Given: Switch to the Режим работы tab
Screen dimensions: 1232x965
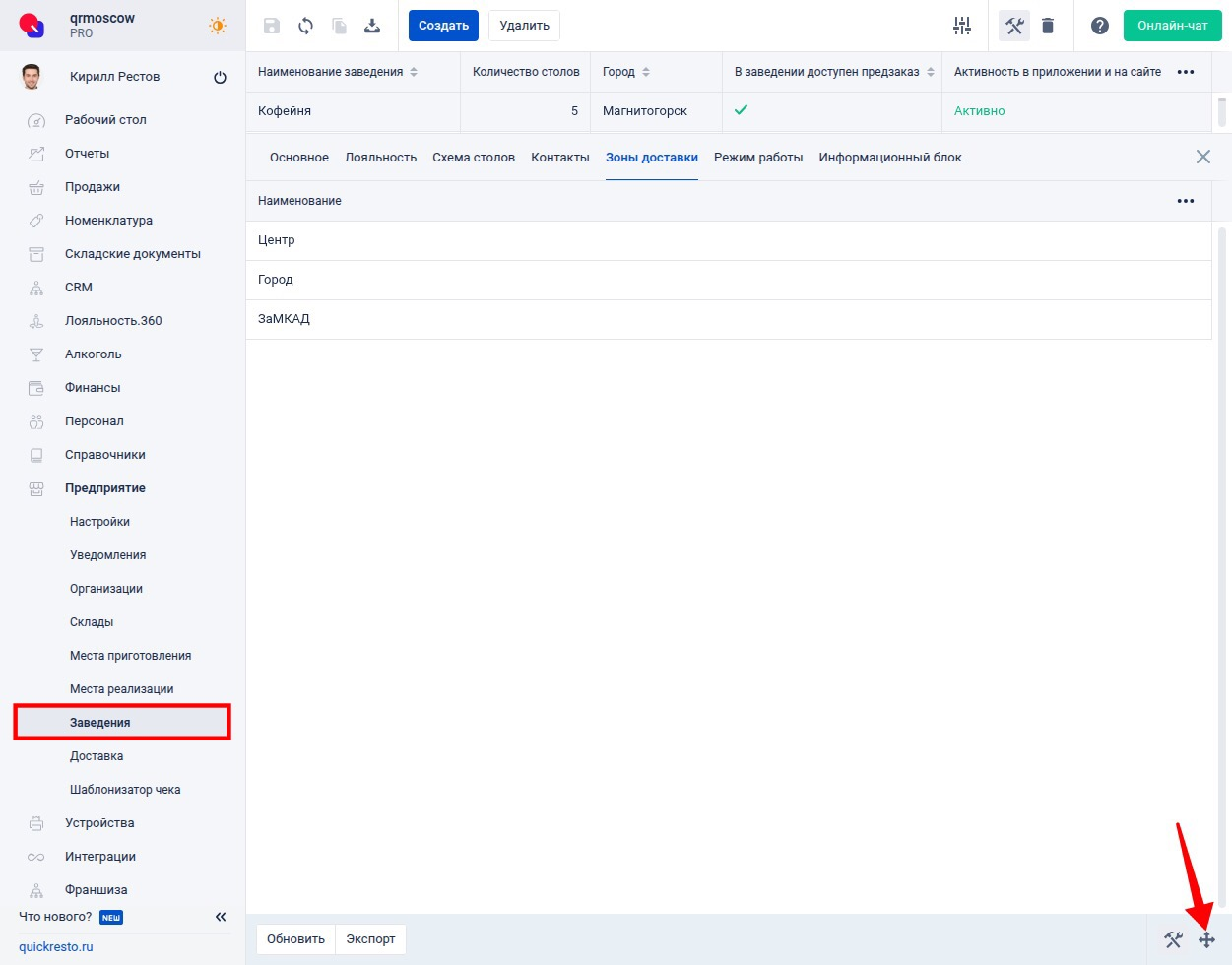Looking at the screenshot, I should 758,158.
